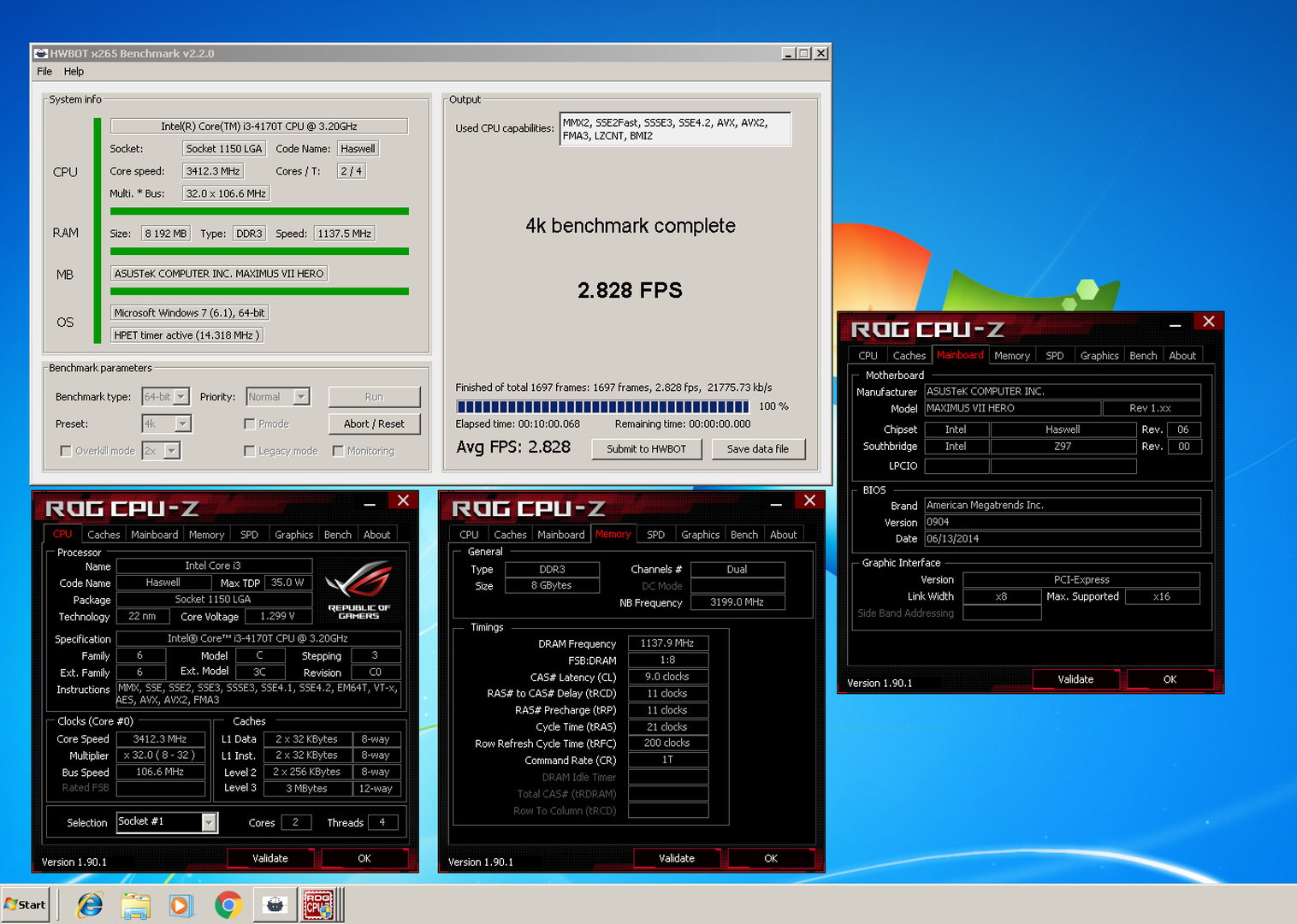Click Validate in the Mainboard window
Screen dimensions: 1297x924
tap(1076, 679)
